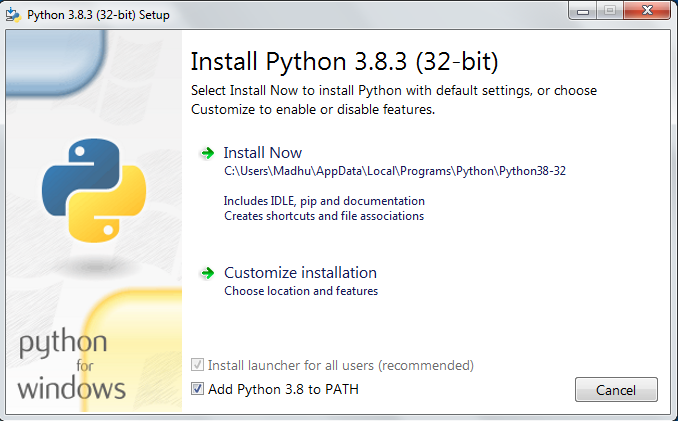Uncheck Add Python 3.8 to PATH
The image size is (678, 421).
197,389
